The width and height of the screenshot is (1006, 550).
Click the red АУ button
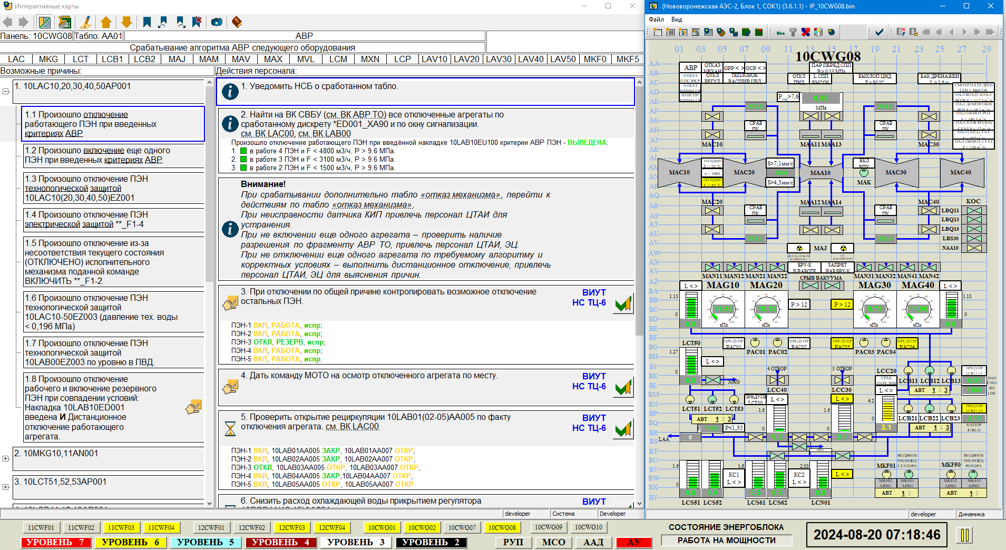pyautogui.click(x=633, y=542)
